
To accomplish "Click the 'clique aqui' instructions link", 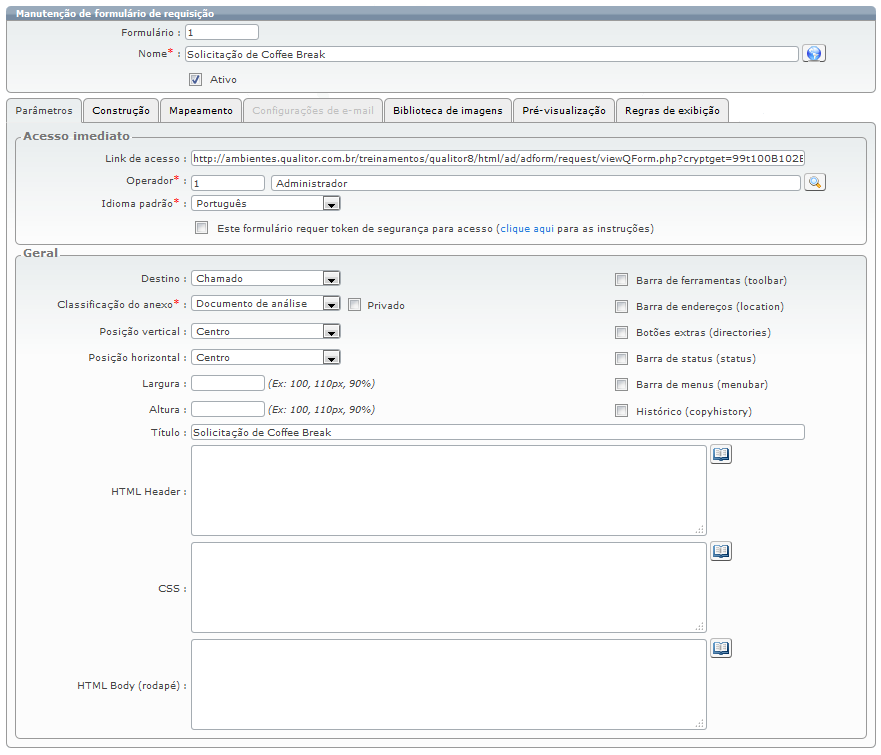I will [x=527, y=228].
